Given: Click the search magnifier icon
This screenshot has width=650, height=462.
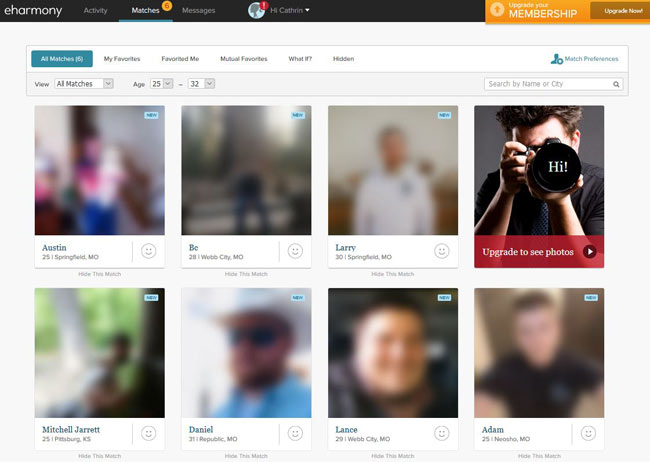Looking at the screenshot, I should [616, 84].
